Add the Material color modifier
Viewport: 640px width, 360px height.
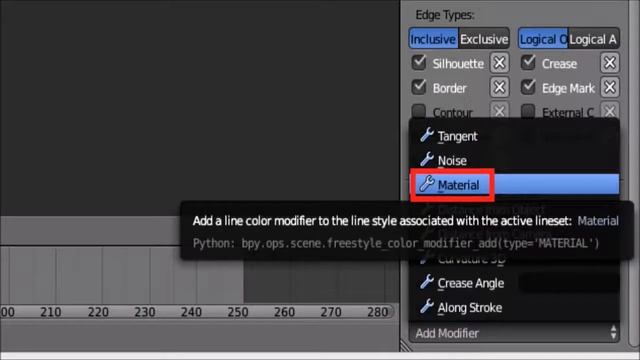[x=514, y=185]
